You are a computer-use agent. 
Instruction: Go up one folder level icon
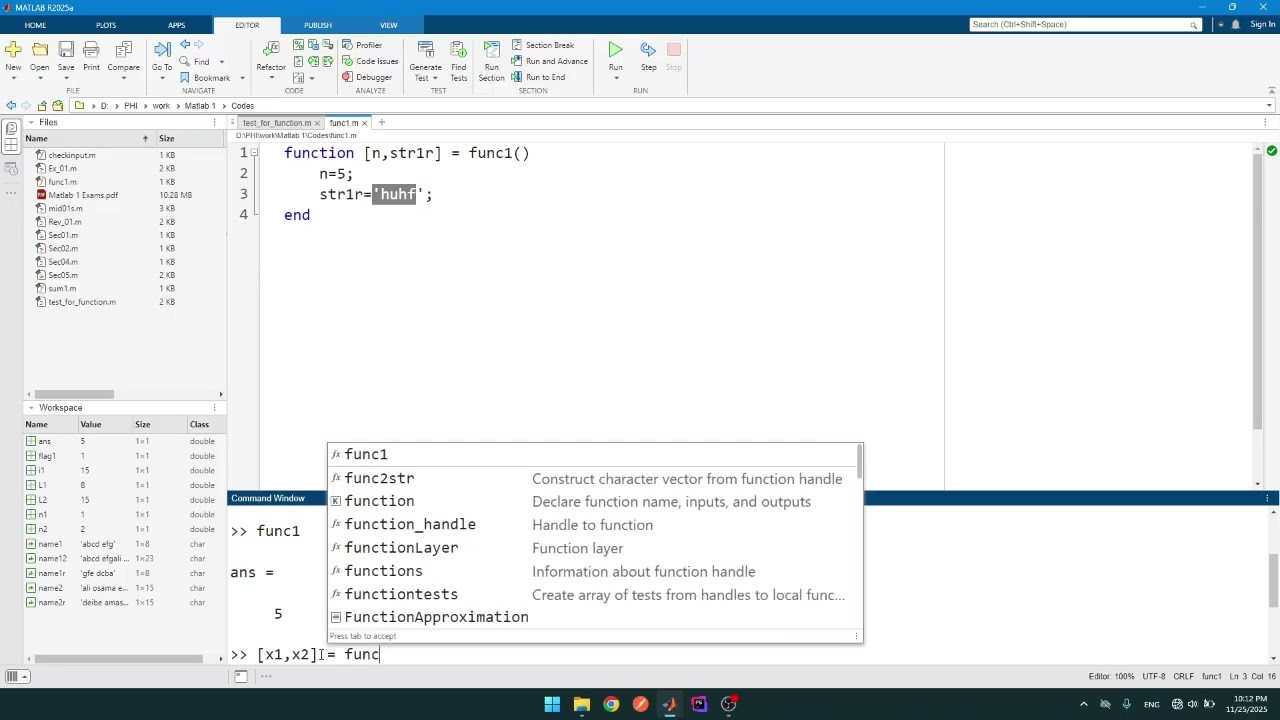tap(42, 106)
